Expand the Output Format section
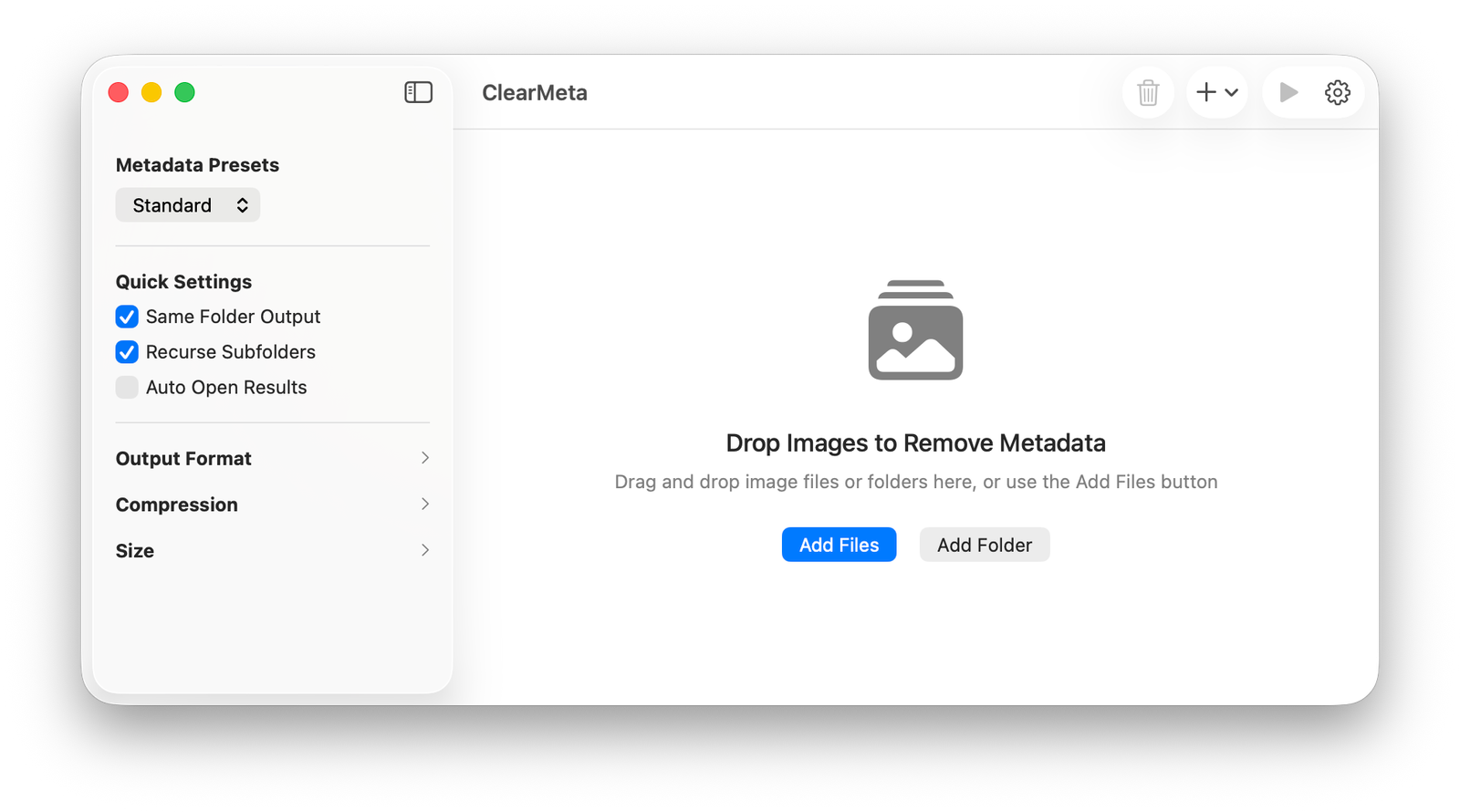Screen dimensions: 1460x812 point(272,458)
